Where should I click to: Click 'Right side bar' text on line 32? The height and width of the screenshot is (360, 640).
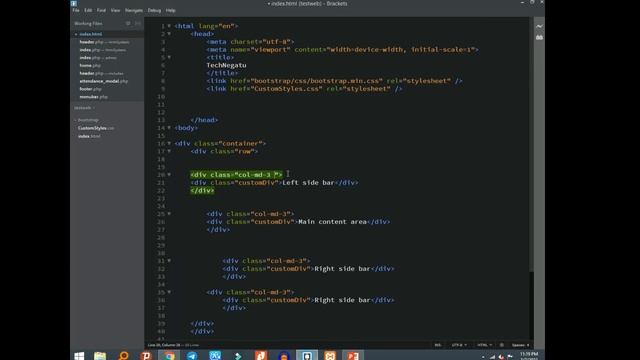342,269
